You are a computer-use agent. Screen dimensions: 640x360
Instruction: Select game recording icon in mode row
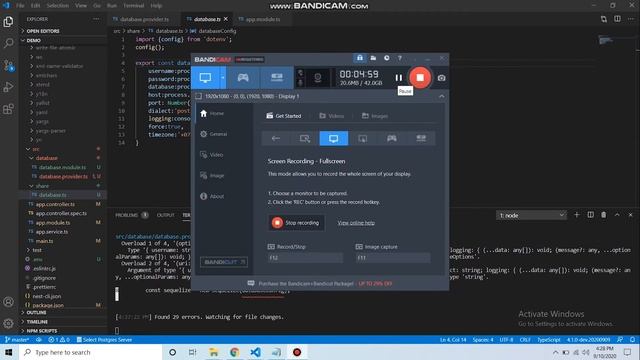pos(391,138)
